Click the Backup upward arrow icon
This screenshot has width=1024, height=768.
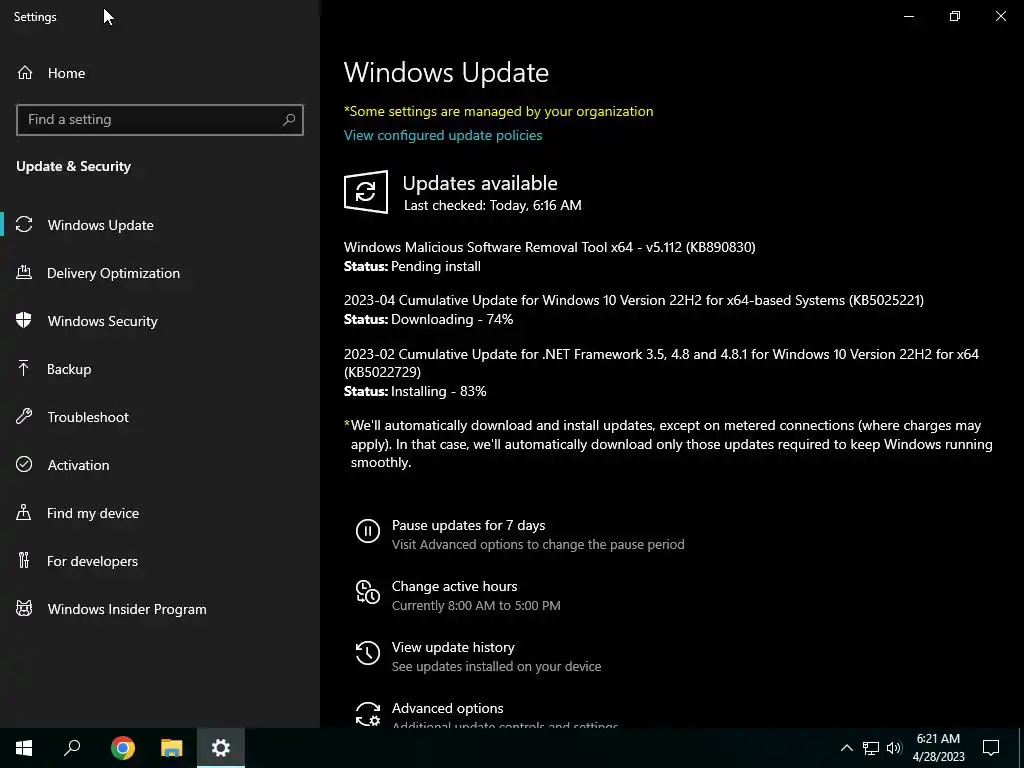tap(24, 369)
